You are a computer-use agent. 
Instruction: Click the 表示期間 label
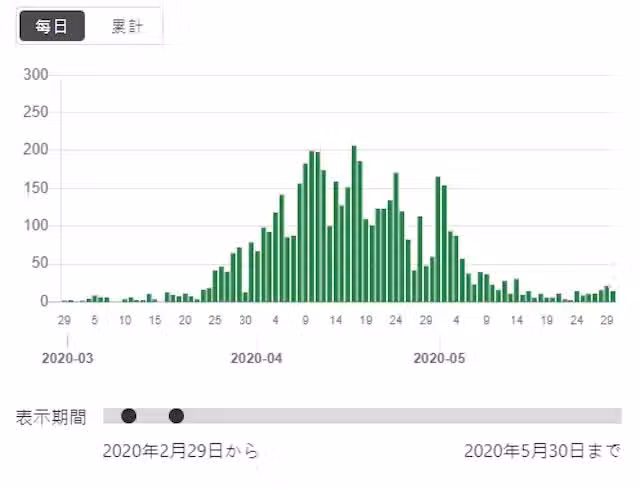pyautogui.click(x=51, y=417)
